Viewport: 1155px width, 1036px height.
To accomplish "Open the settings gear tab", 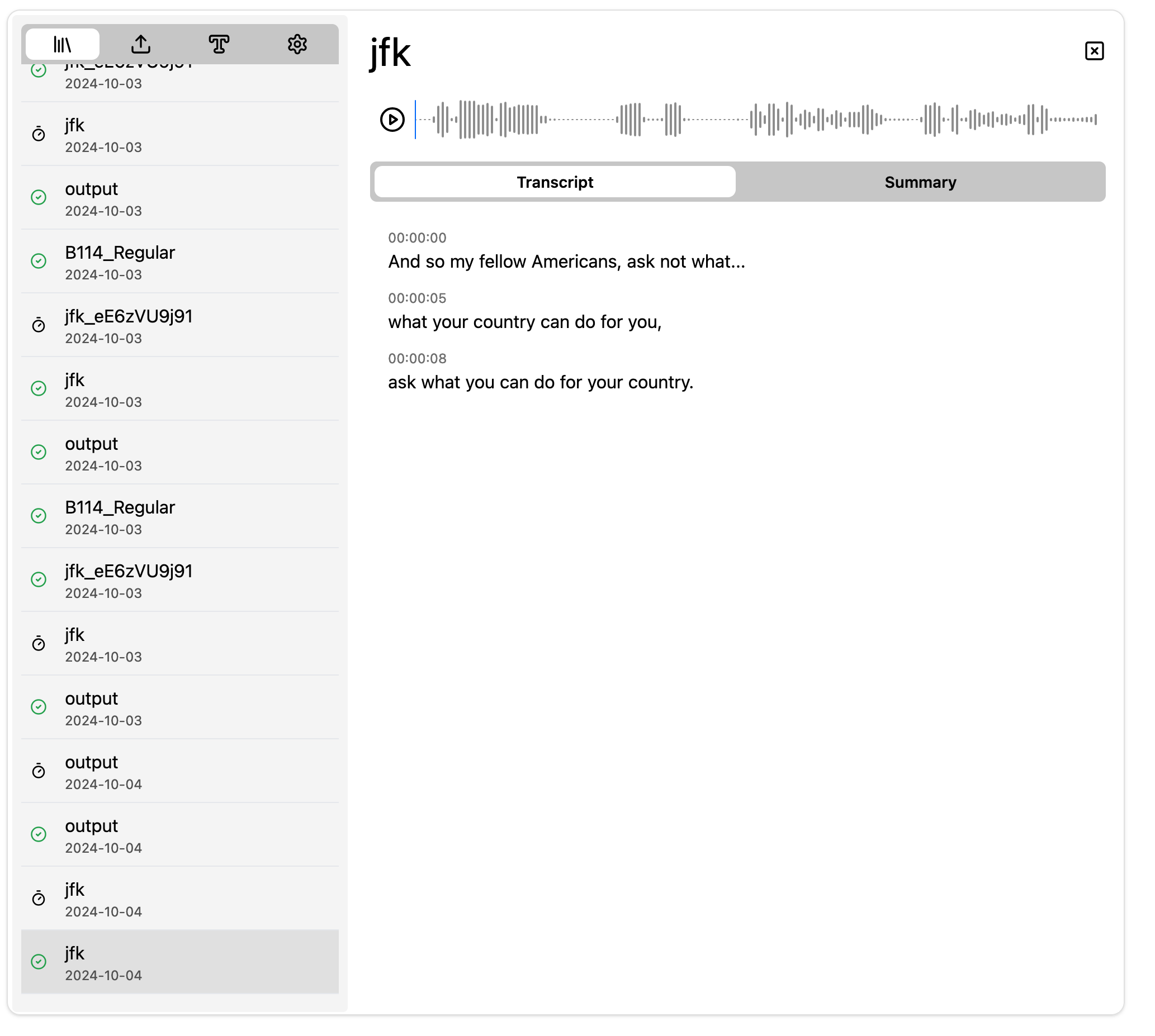I will click(x=297, y=44).
